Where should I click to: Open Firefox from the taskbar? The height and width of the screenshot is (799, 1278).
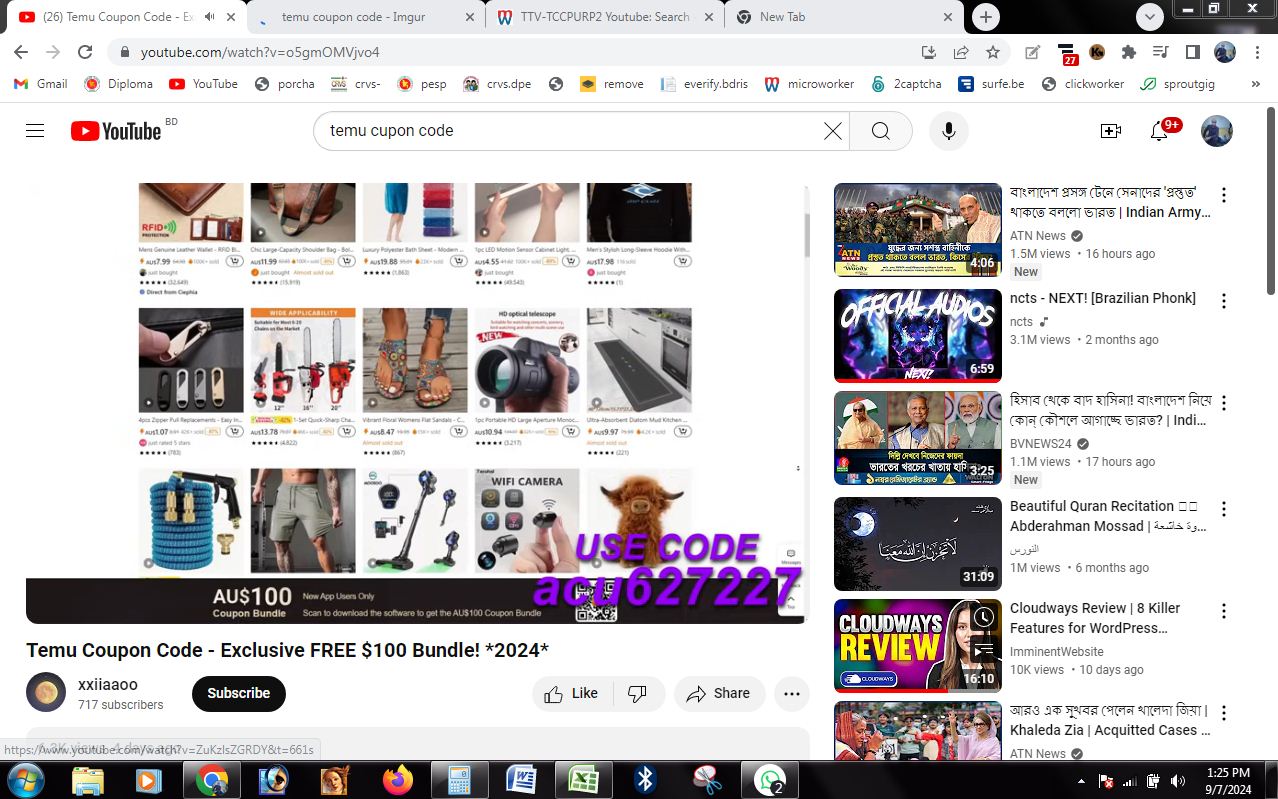(397, 780)
